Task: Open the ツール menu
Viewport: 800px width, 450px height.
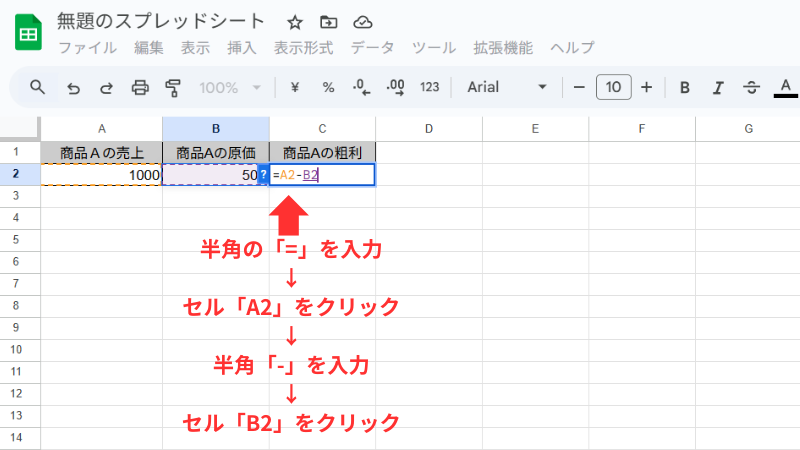Action: (x=434, y=48)
